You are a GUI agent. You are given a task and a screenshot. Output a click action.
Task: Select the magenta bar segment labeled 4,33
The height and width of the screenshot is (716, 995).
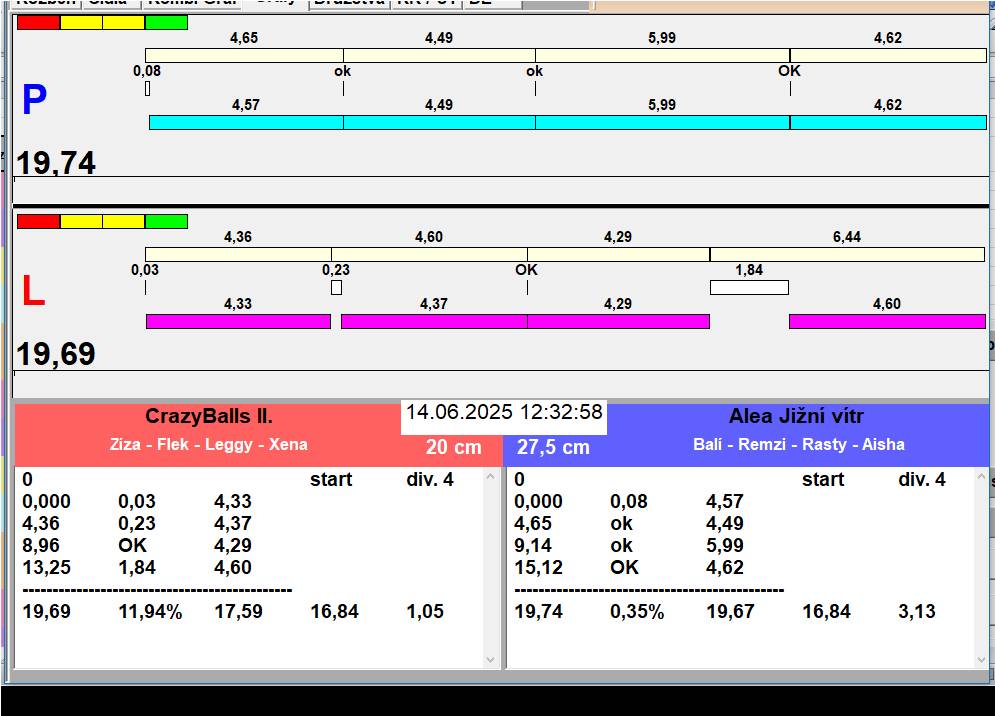(x=239, y=321)
